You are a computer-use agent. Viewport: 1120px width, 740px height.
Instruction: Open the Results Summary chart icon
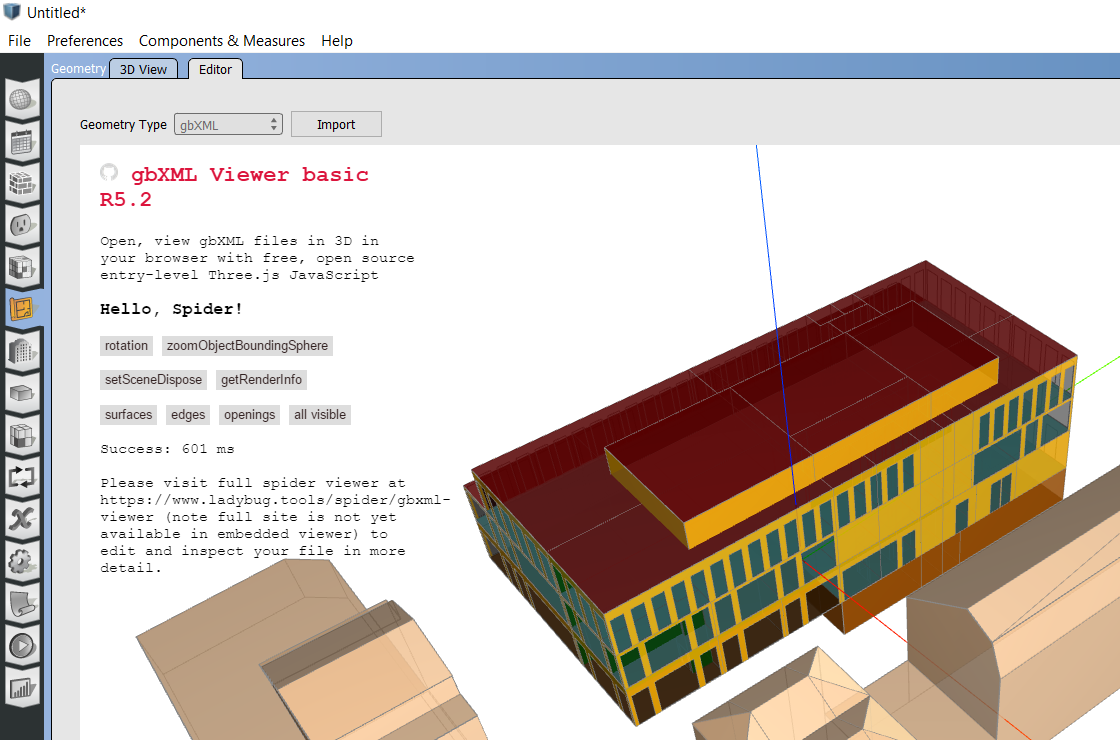[21, 688]
